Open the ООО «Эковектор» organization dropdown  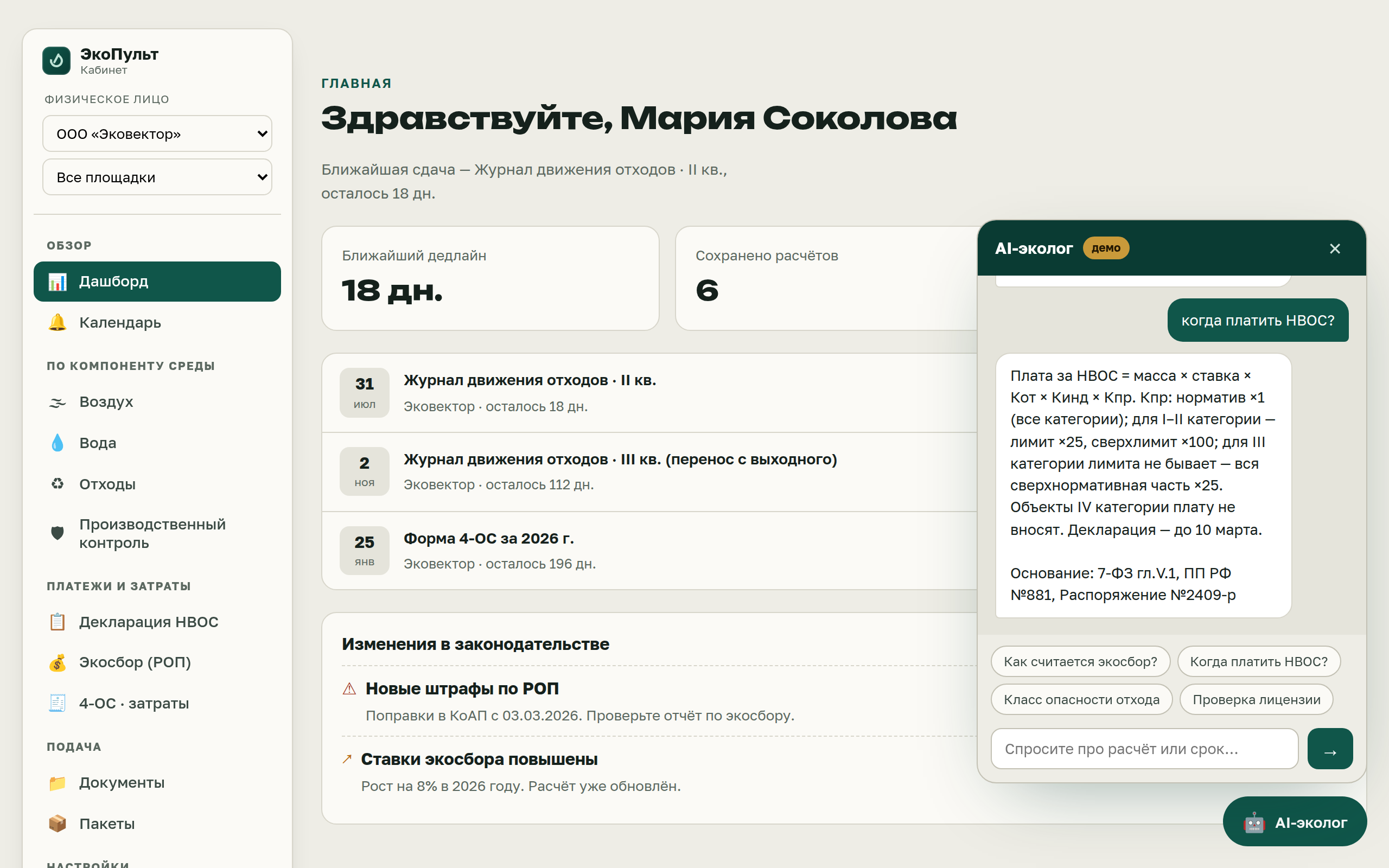tap(157, 134)
